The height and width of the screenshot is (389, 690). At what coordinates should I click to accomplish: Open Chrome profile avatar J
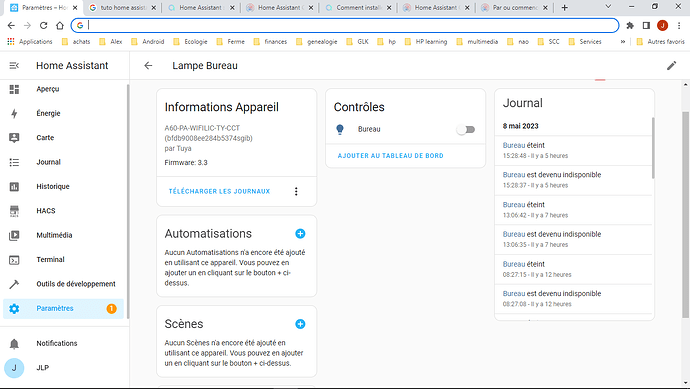tap(662, 26)
